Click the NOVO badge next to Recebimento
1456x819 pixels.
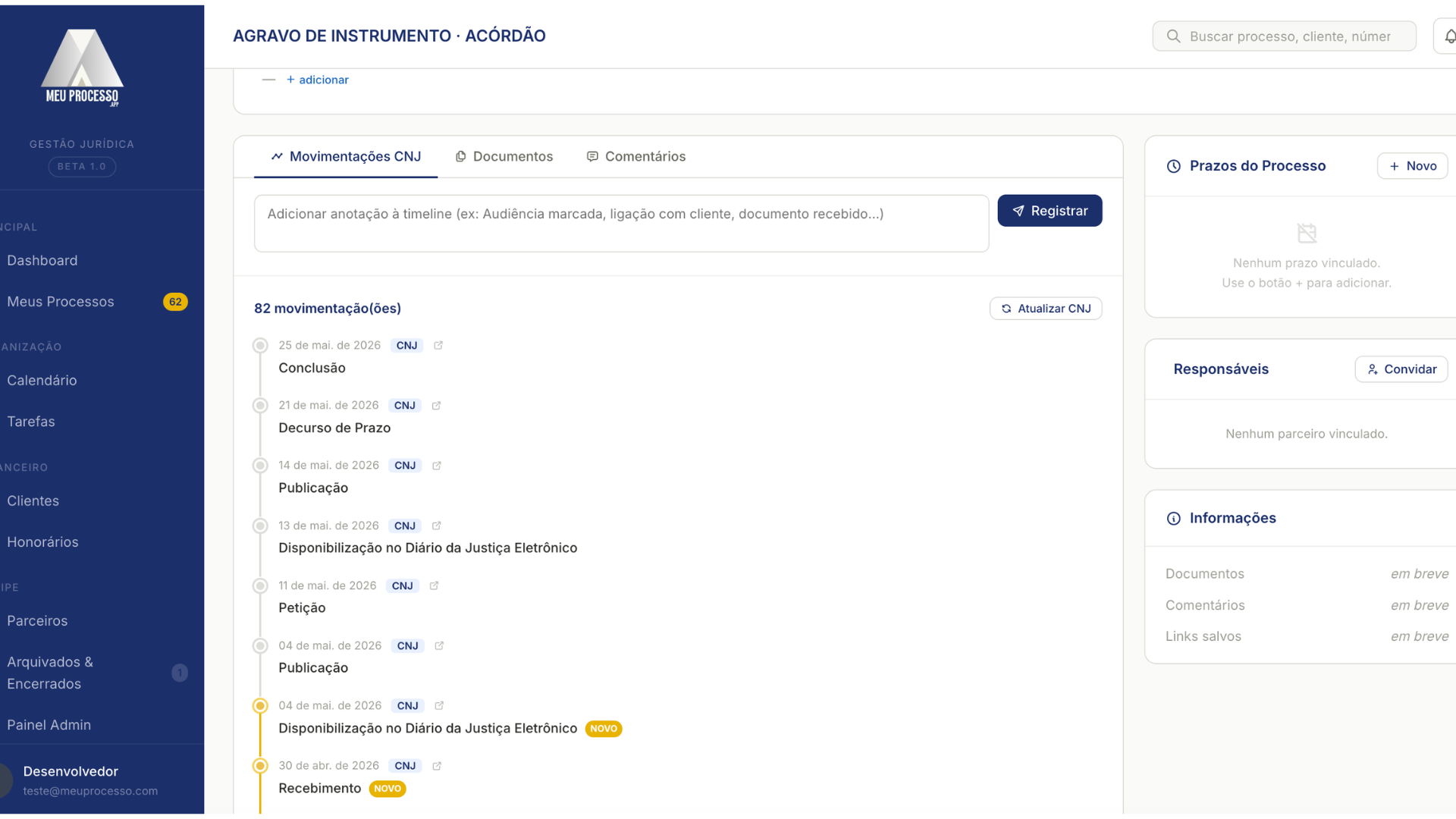click(x=388, y=789)
